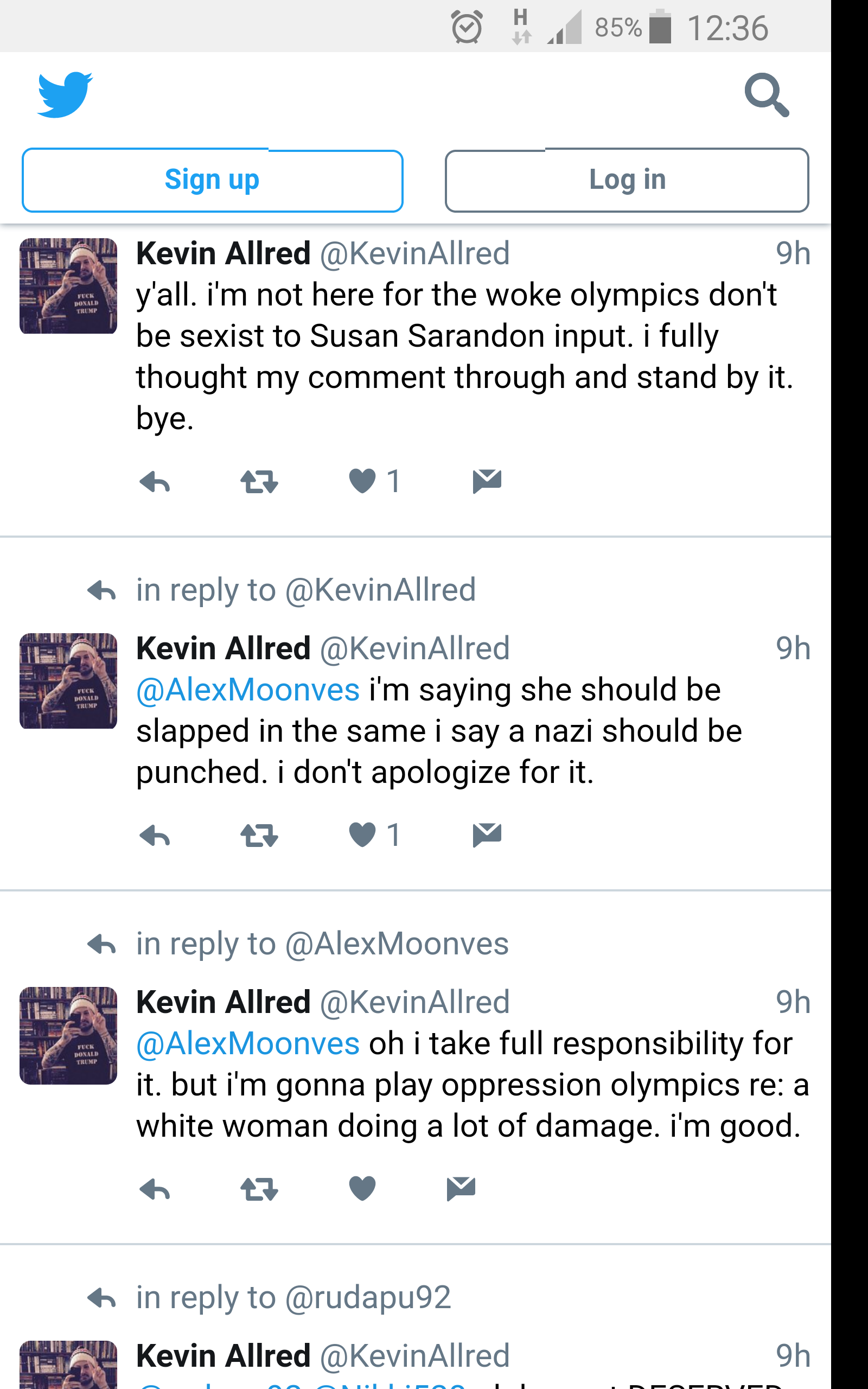Viewport: 868px width, 1389px height.
Task: Message the nazi punched tweet
Action: 487,834
